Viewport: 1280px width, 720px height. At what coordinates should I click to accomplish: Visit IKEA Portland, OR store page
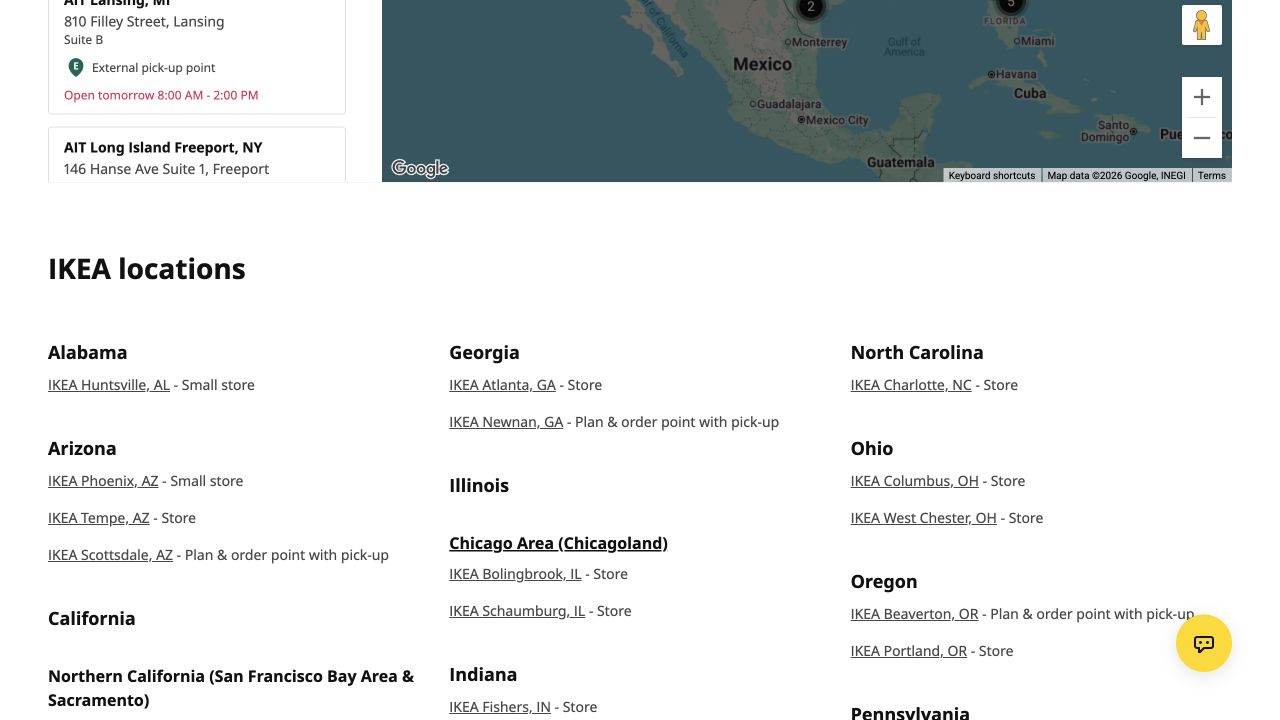(x=909, y=651)
